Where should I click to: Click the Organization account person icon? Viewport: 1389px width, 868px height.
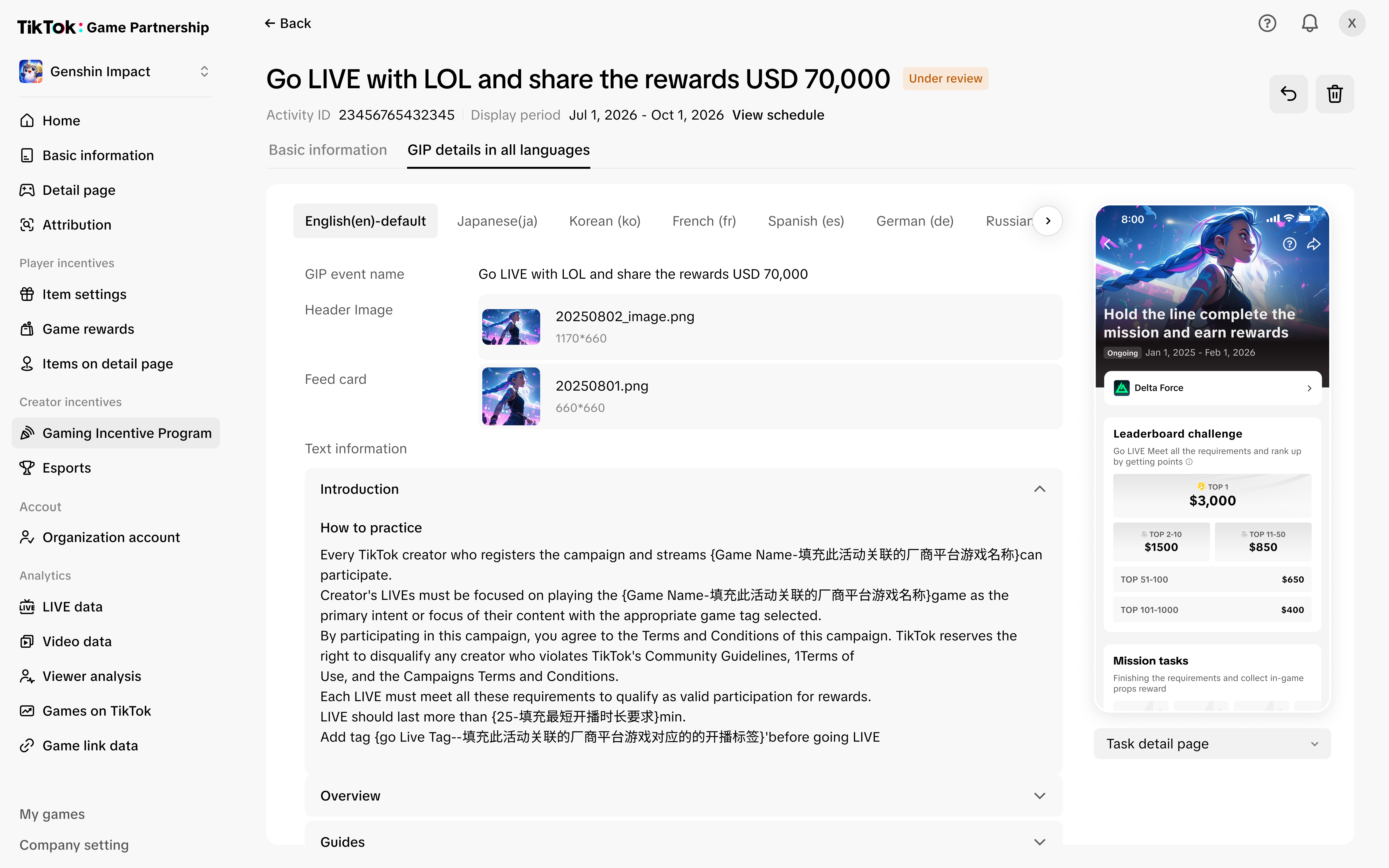point(27,537)
